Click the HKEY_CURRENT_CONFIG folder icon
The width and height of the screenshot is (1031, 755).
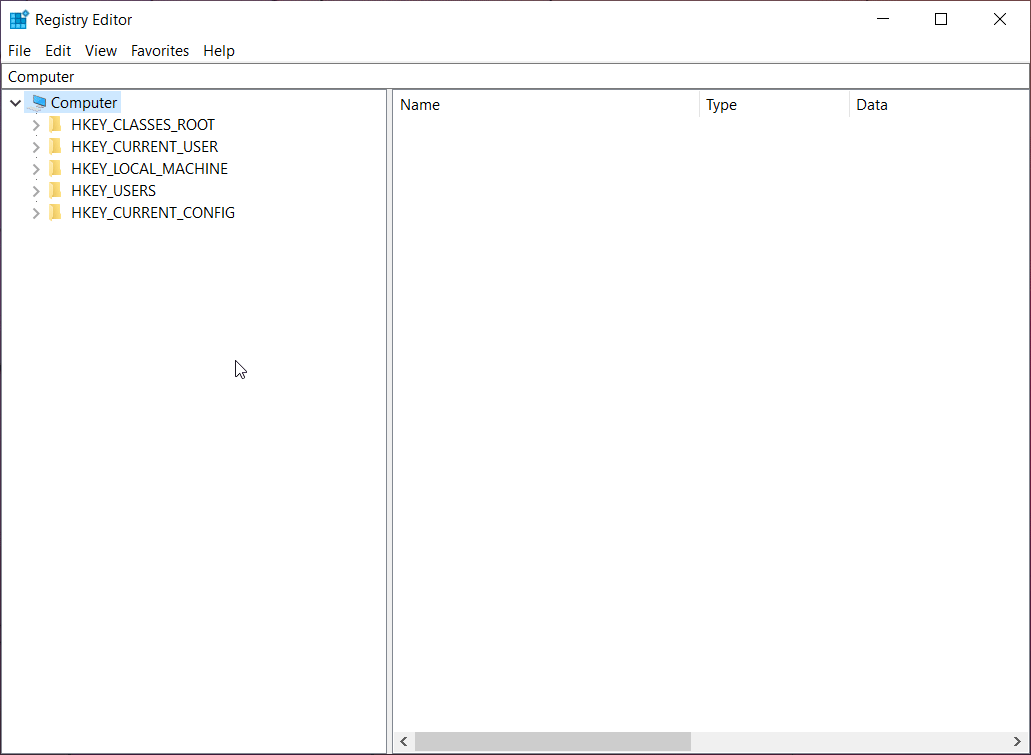click(56, 212)
